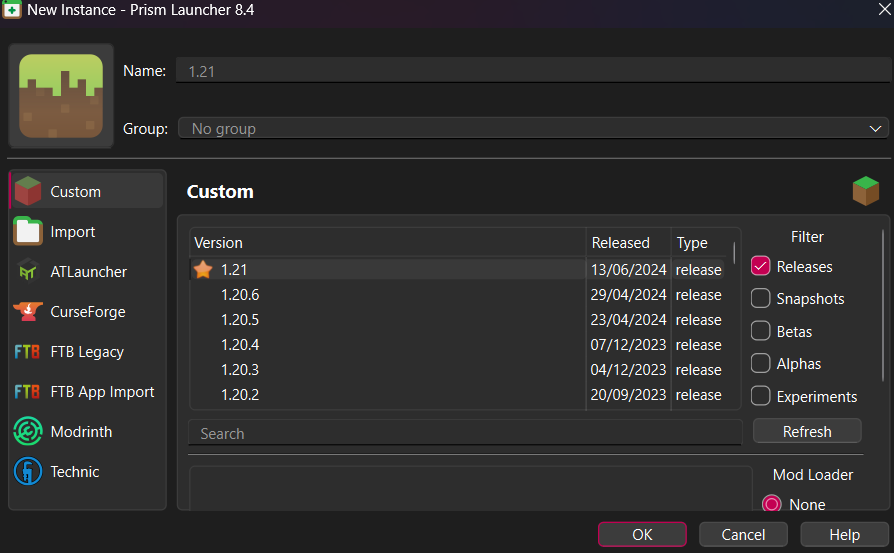Enable the Betas filter checkbox

click(x=761, y=331)
